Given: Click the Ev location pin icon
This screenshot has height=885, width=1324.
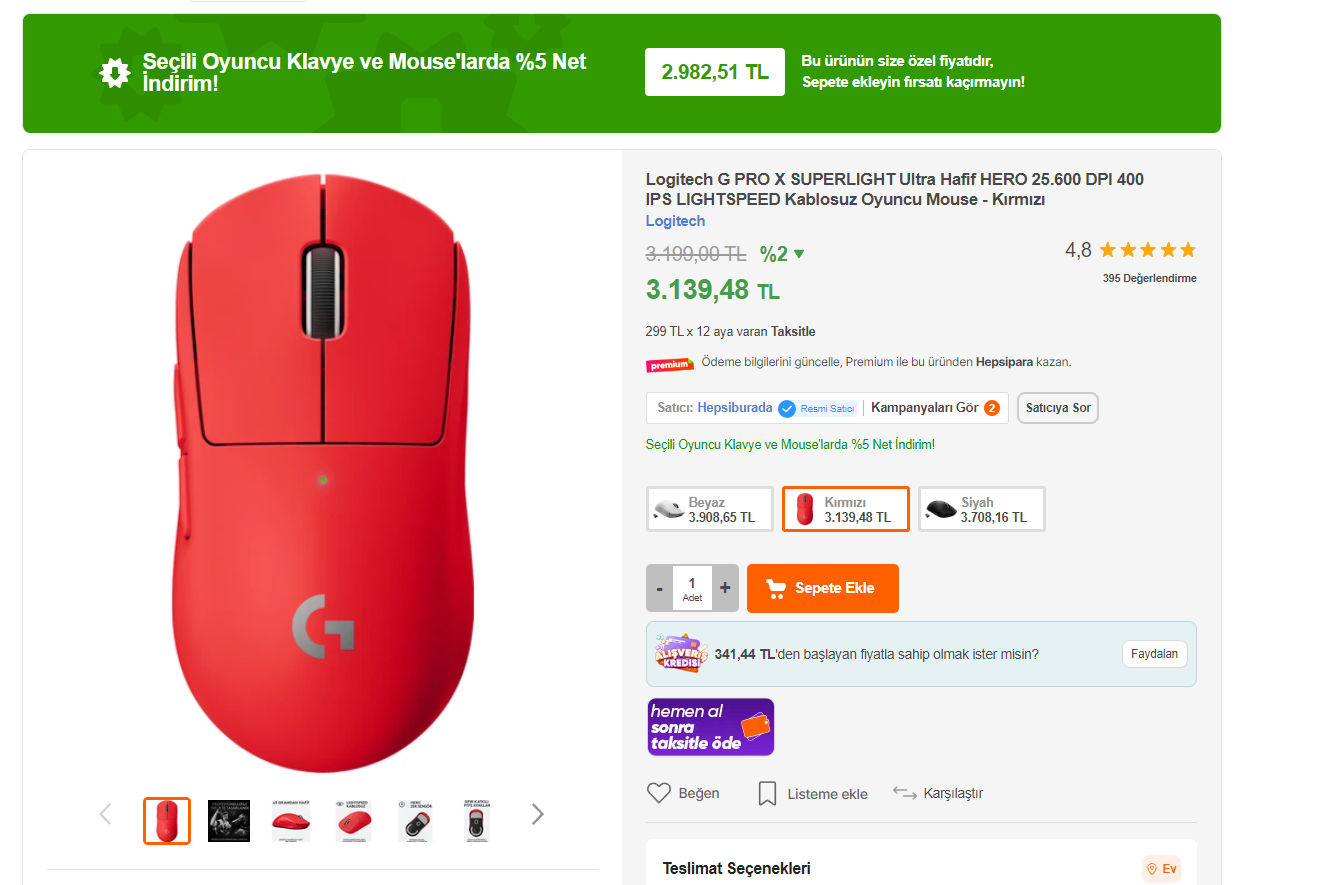Looking at the screenshot, I should point(1152,869).
